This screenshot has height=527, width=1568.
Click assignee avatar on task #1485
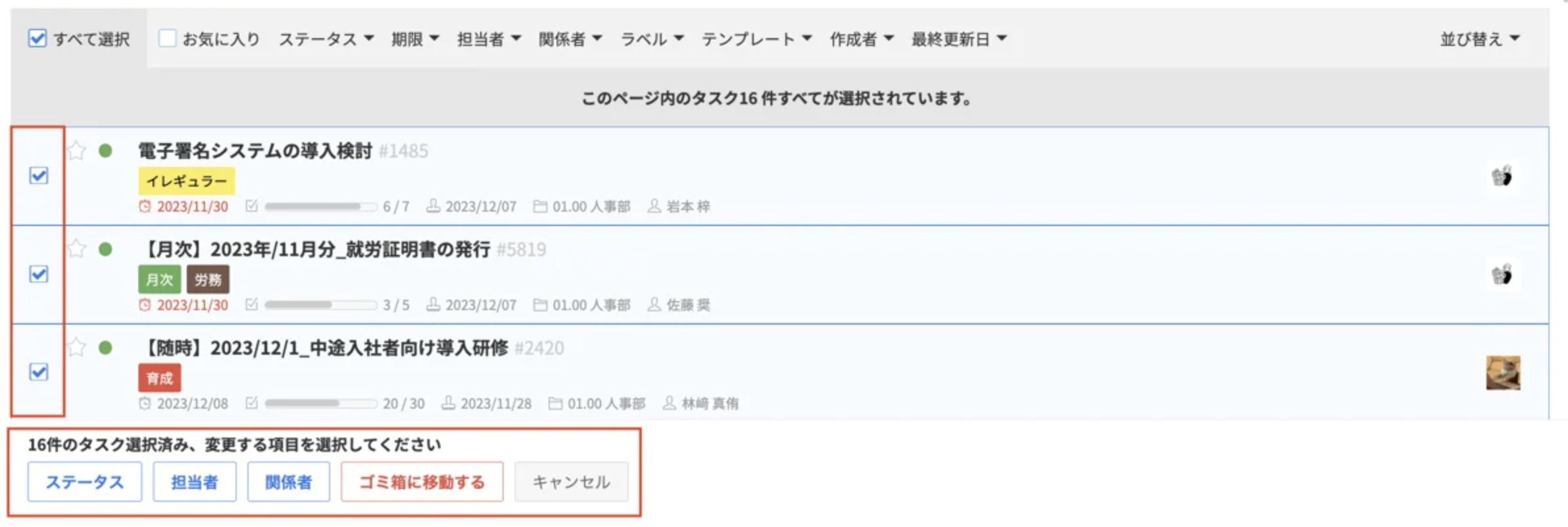point(1502,176)
